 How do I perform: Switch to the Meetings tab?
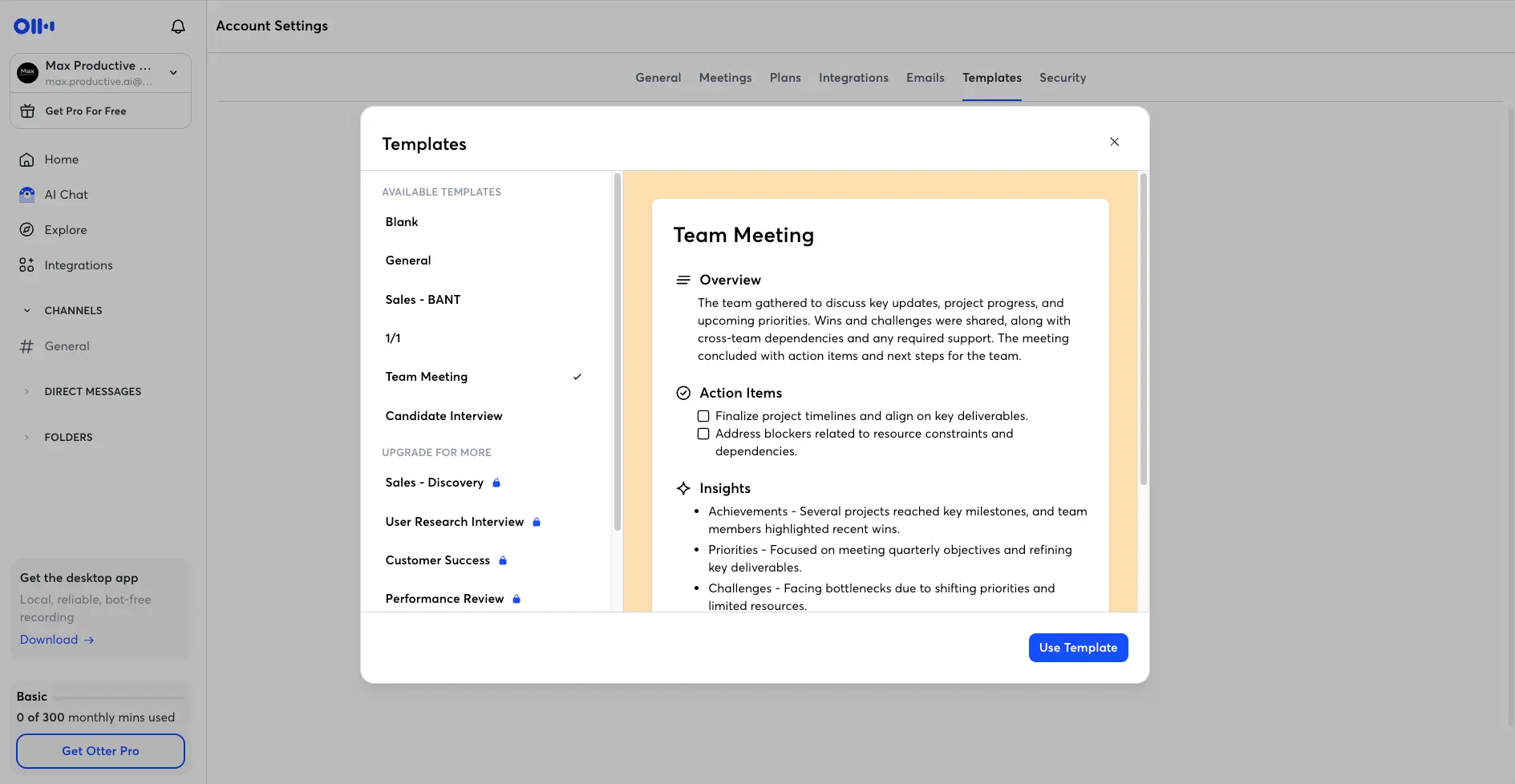[x=725, y=78]
